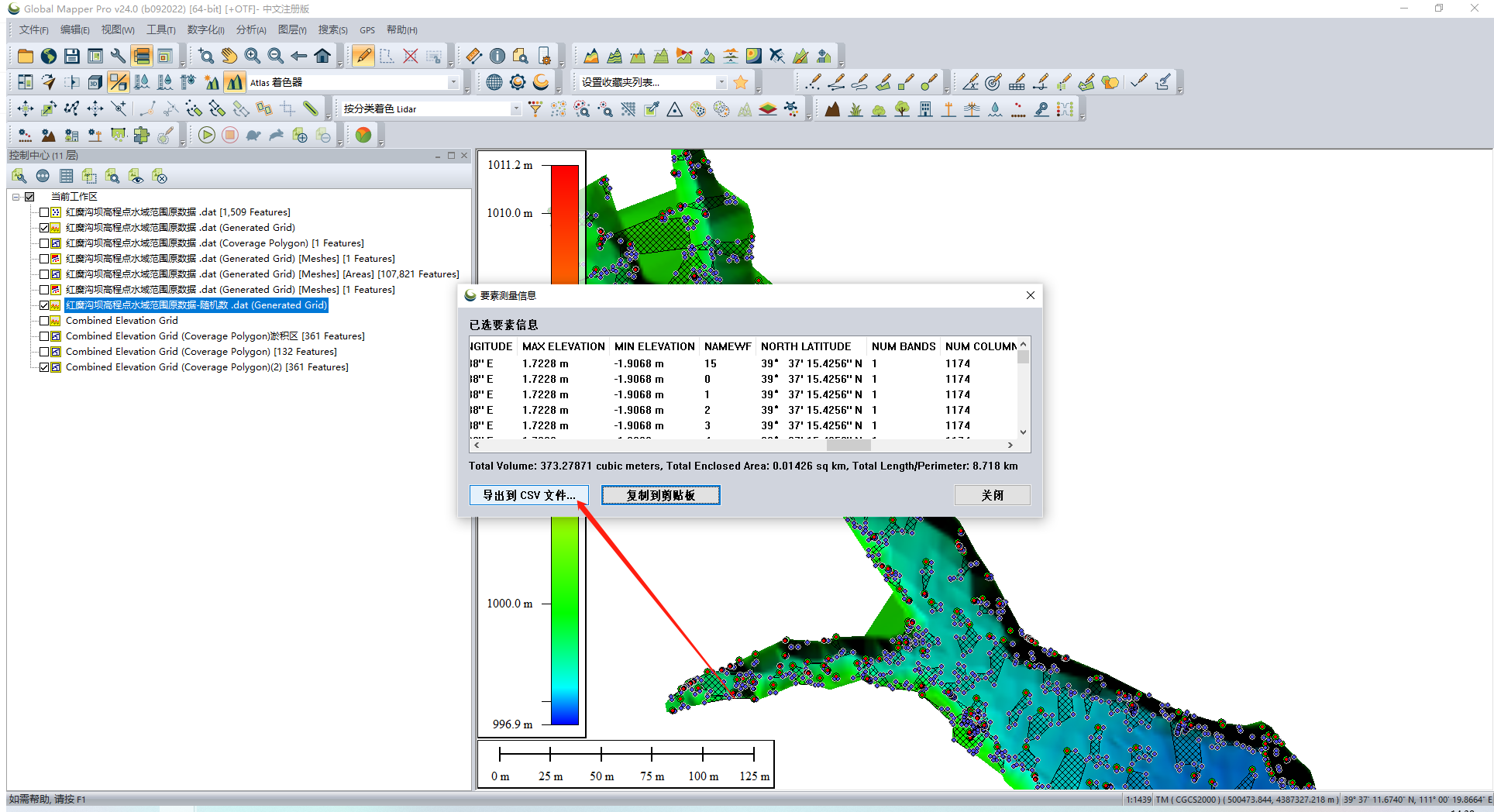Open the 图层(Y) menu
This screenshot has width=1494, height=812.
tap(292, 29)
